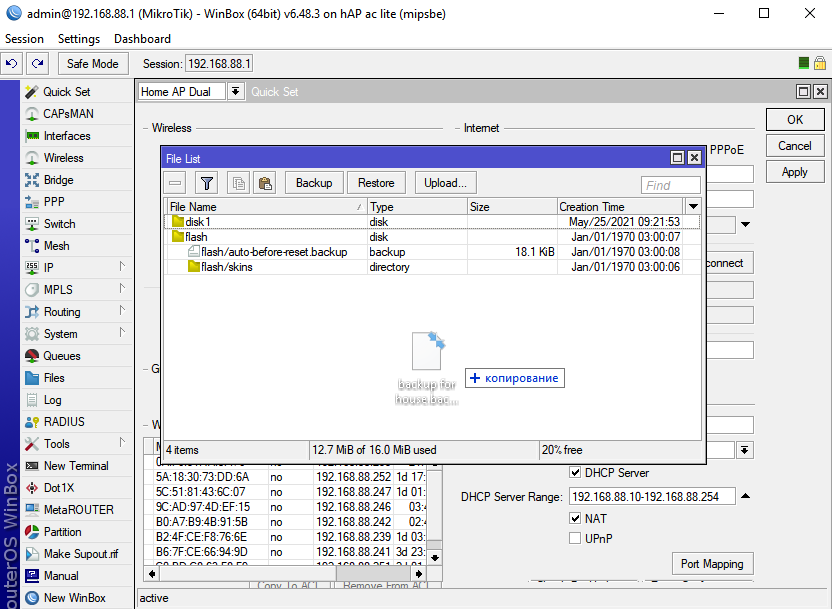Open New Terminal from the sidebar

click(75, 466)
